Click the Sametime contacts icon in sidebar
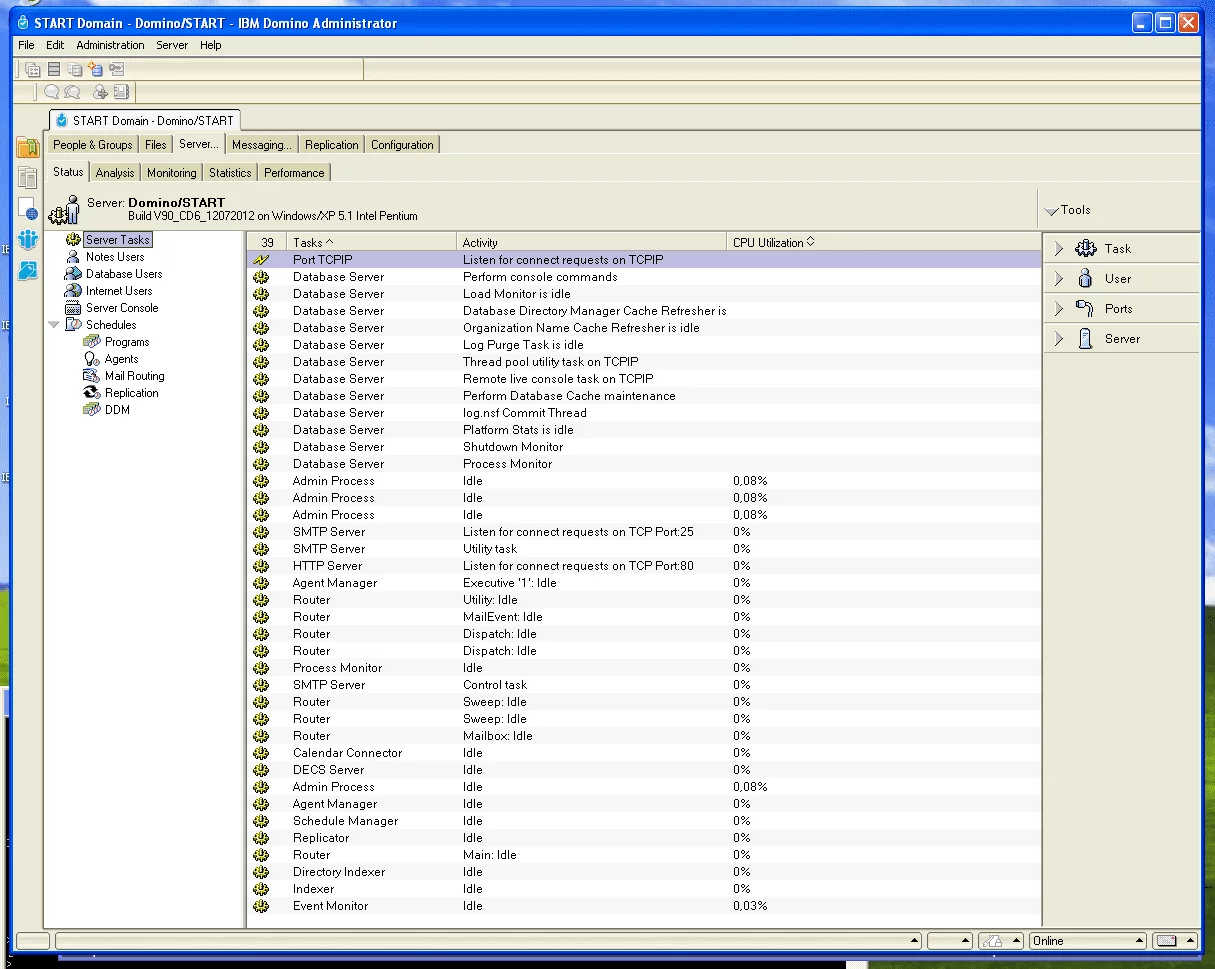Viewport: 1215px width, 969px height. click(28, 240)
